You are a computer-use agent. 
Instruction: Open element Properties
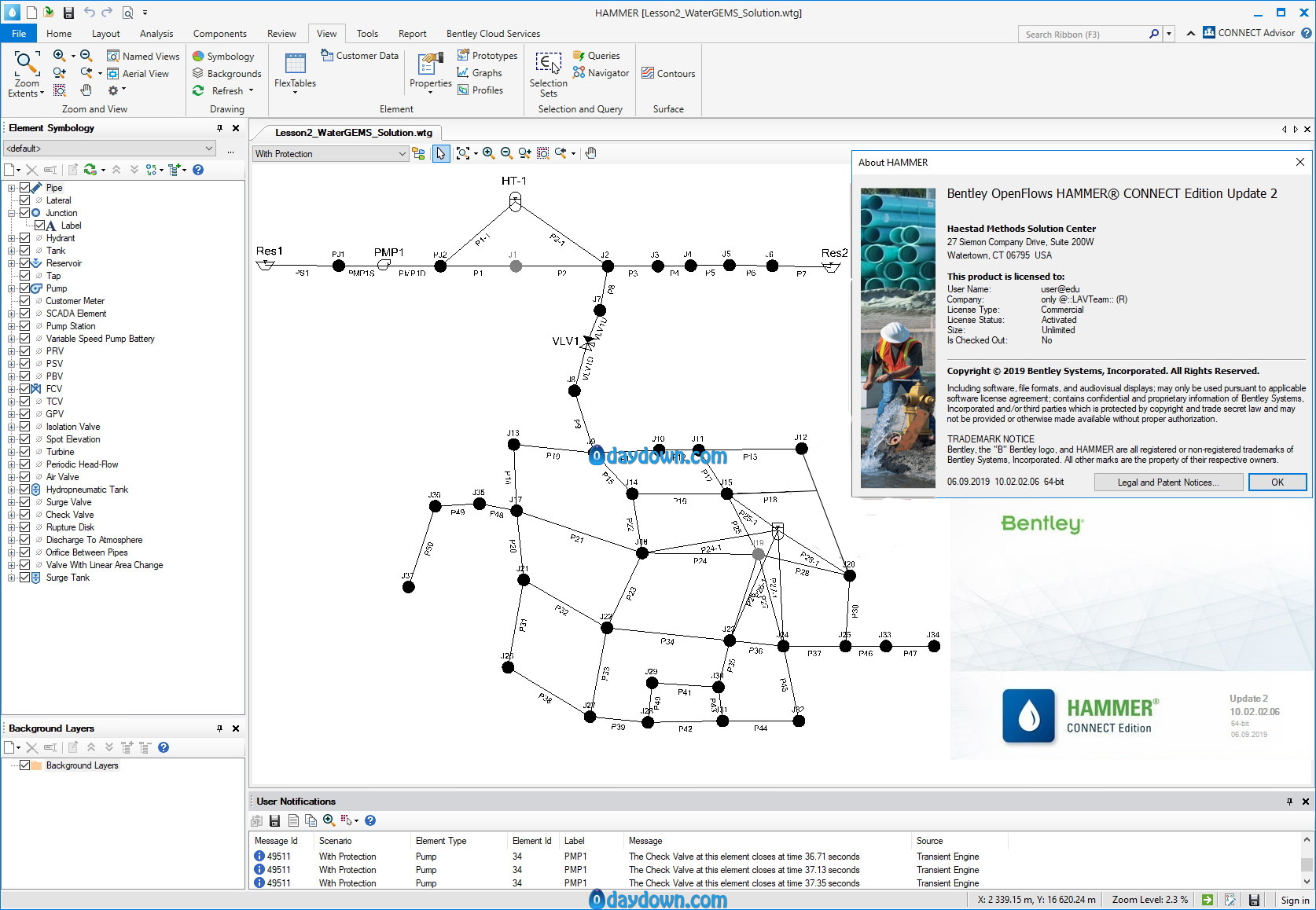431,73
